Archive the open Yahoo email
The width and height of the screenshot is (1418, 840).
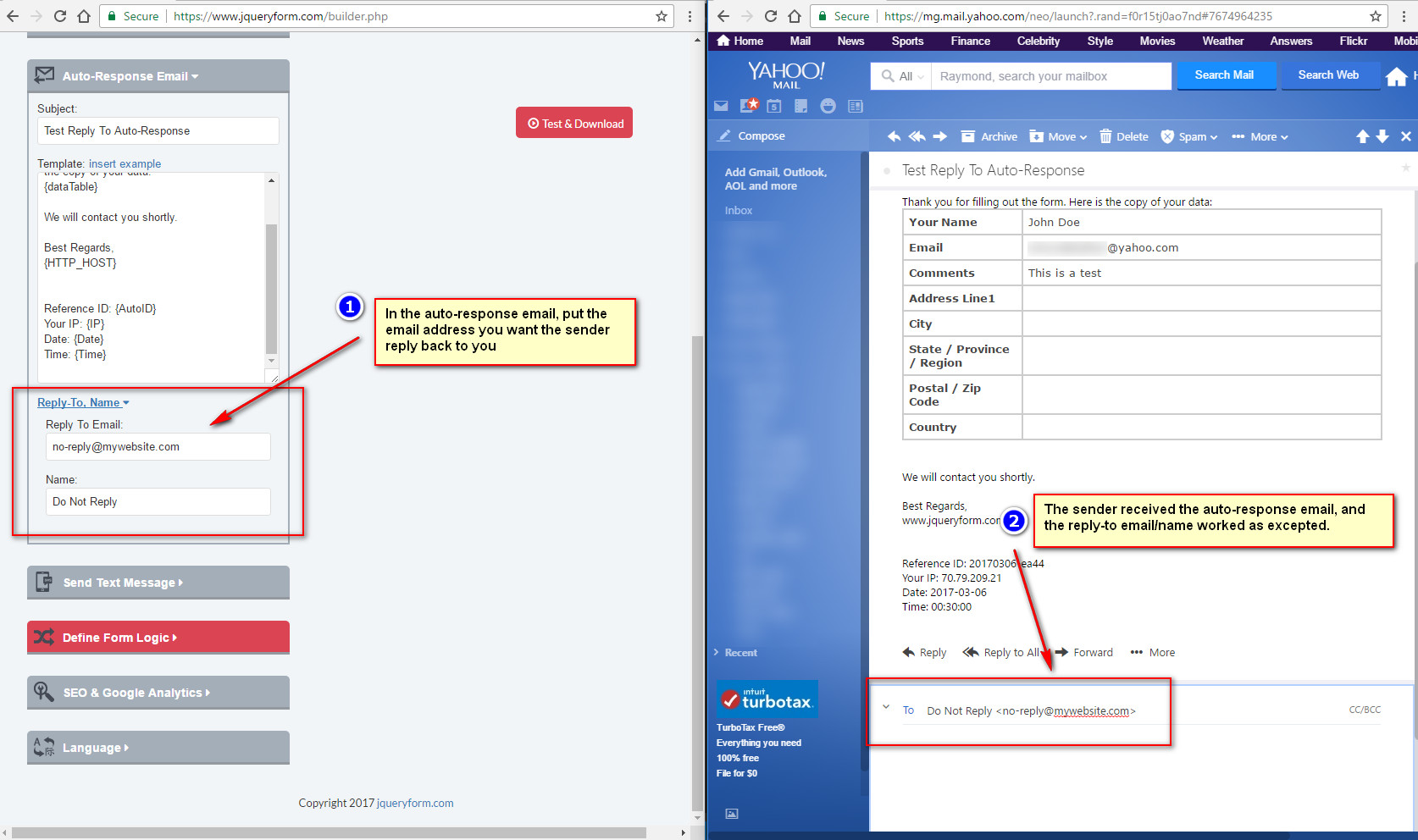989,136
